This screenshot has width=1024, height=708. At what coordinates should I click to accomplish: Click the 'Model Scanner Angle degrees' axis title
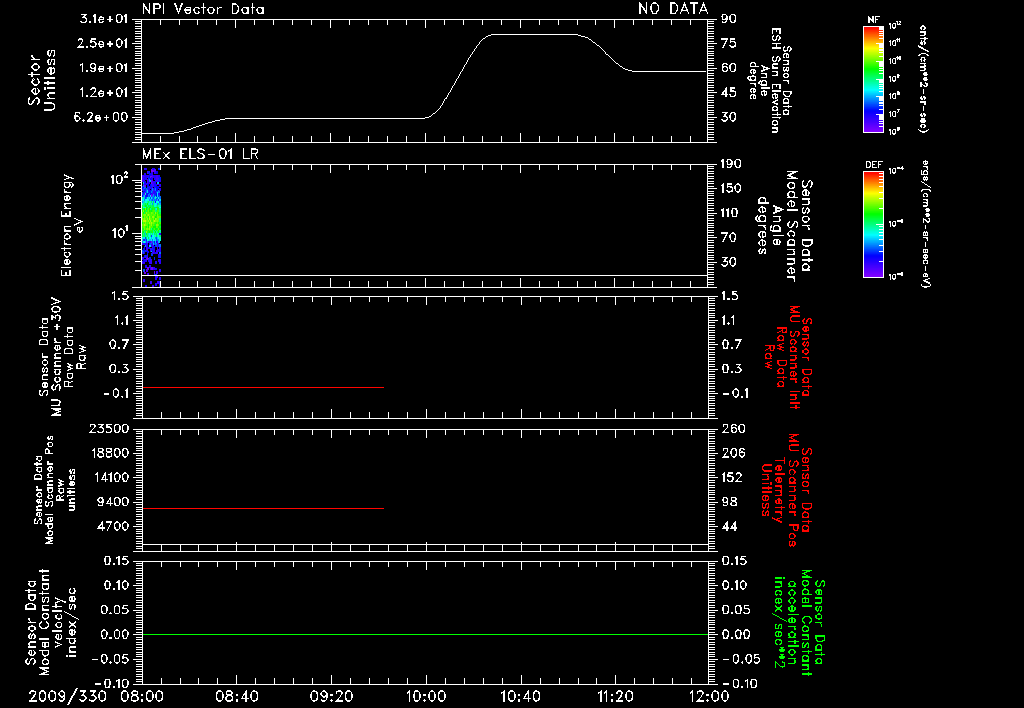pyautogui.click(x=784, y=226)
